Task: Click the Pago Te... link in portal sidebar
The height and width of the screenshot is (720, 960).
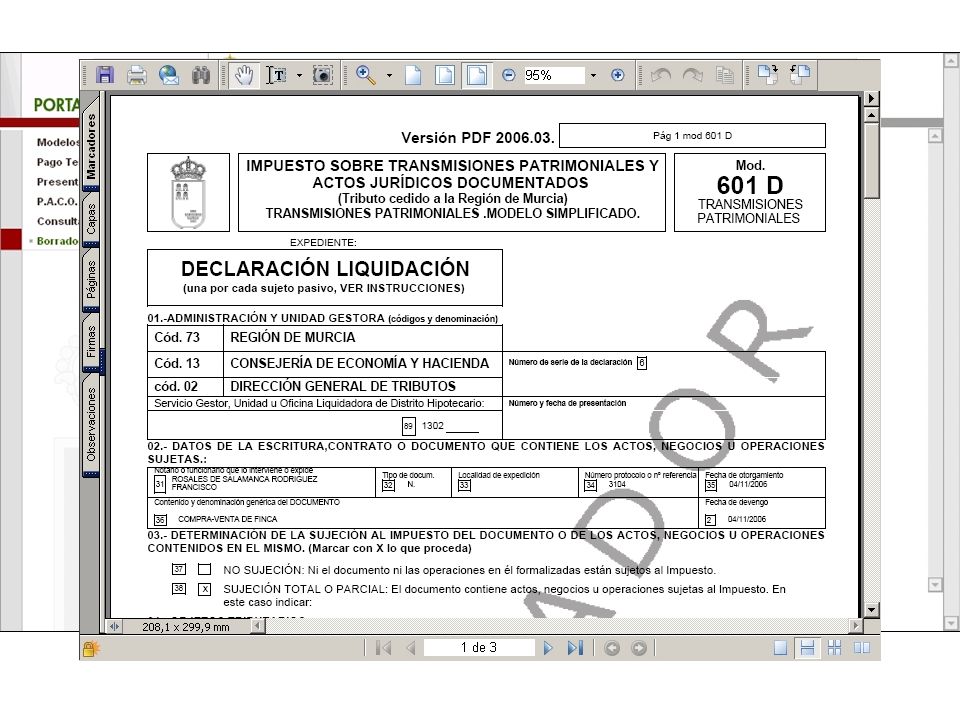Action: [58, 162]
